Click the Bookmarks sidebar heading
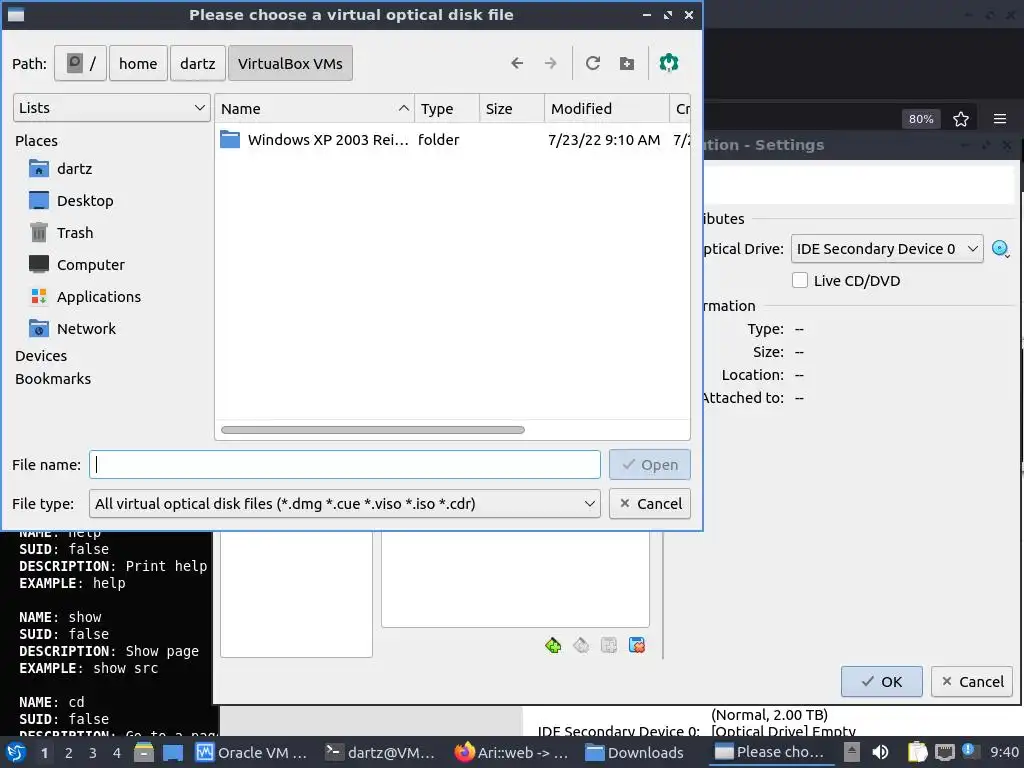Screen dimensions: 1024x768 (53, 379)
